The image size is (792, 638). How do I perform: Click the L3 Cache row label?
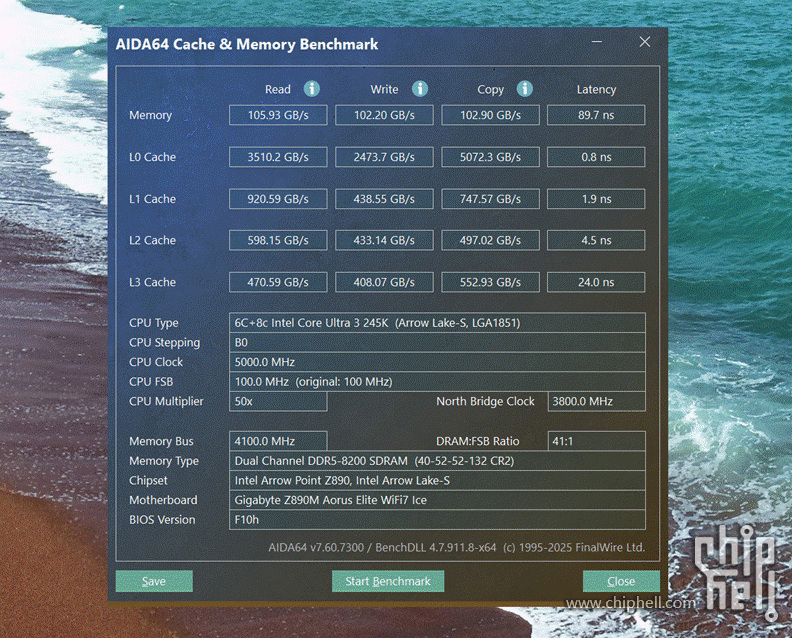pos(153,282)
